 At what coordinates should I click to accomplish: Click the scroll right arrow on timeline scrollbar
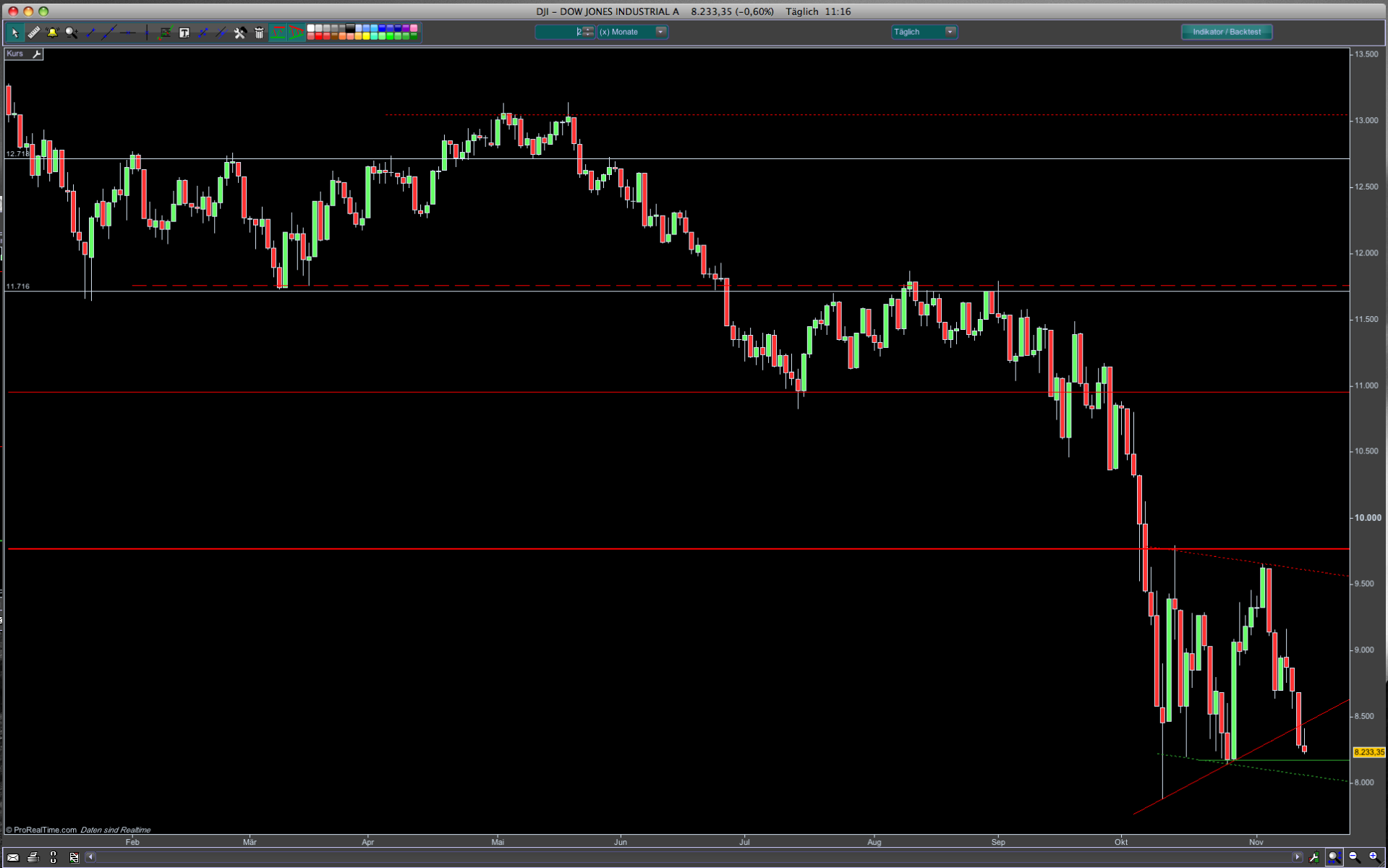point(1297,857)
